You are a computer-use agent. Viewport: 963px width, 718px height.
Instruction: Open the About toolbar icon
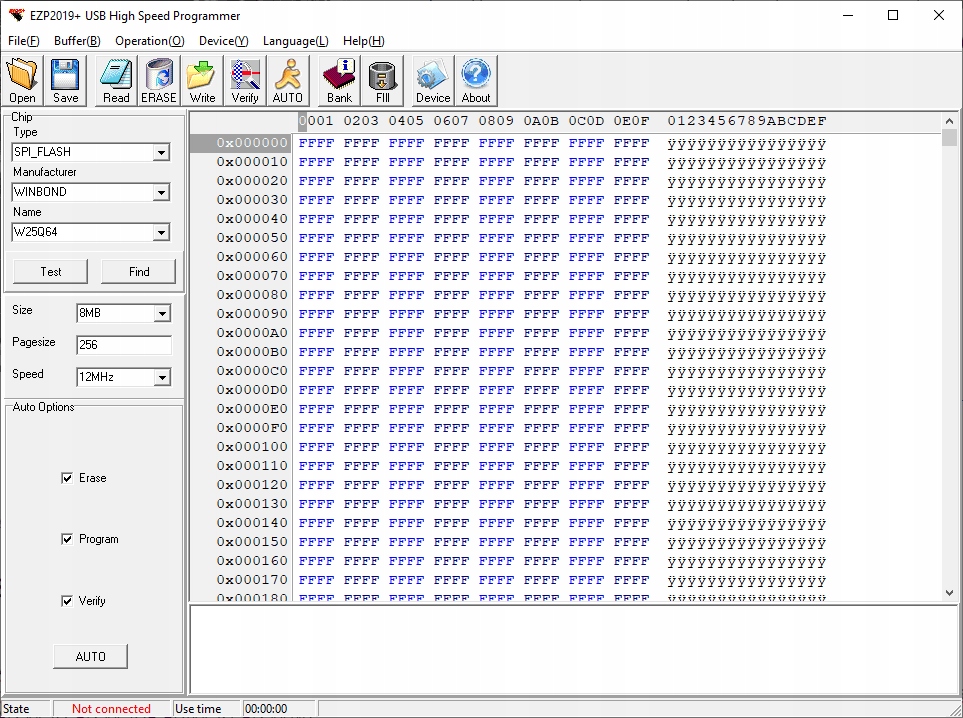click(476, 81)
